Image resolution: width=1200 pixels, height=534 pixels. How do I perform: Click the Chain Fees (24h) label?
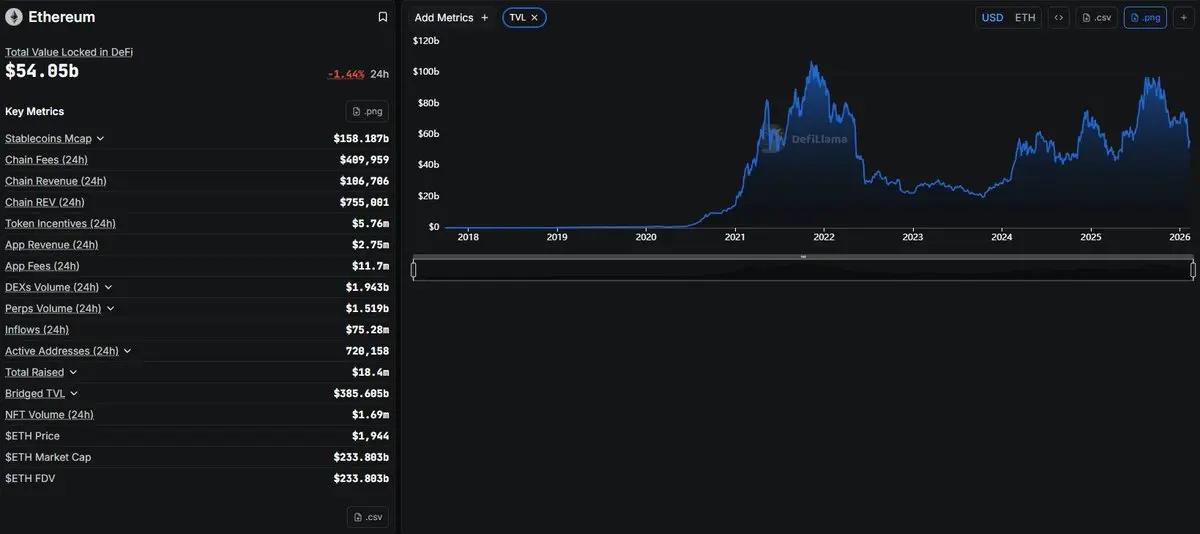click(47, 160)
